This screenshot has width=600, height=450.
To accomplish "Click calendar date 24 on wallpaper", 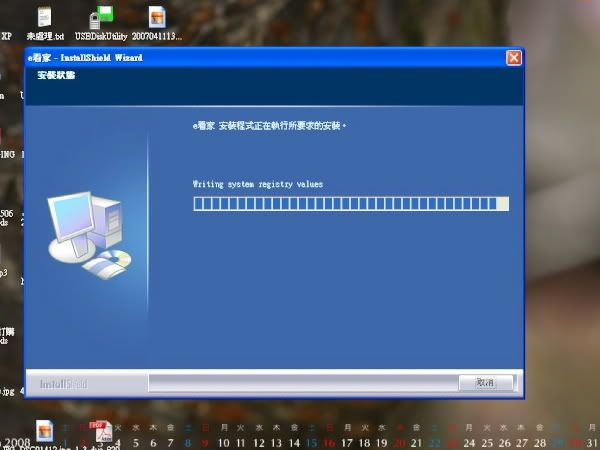I will point(469,443).
